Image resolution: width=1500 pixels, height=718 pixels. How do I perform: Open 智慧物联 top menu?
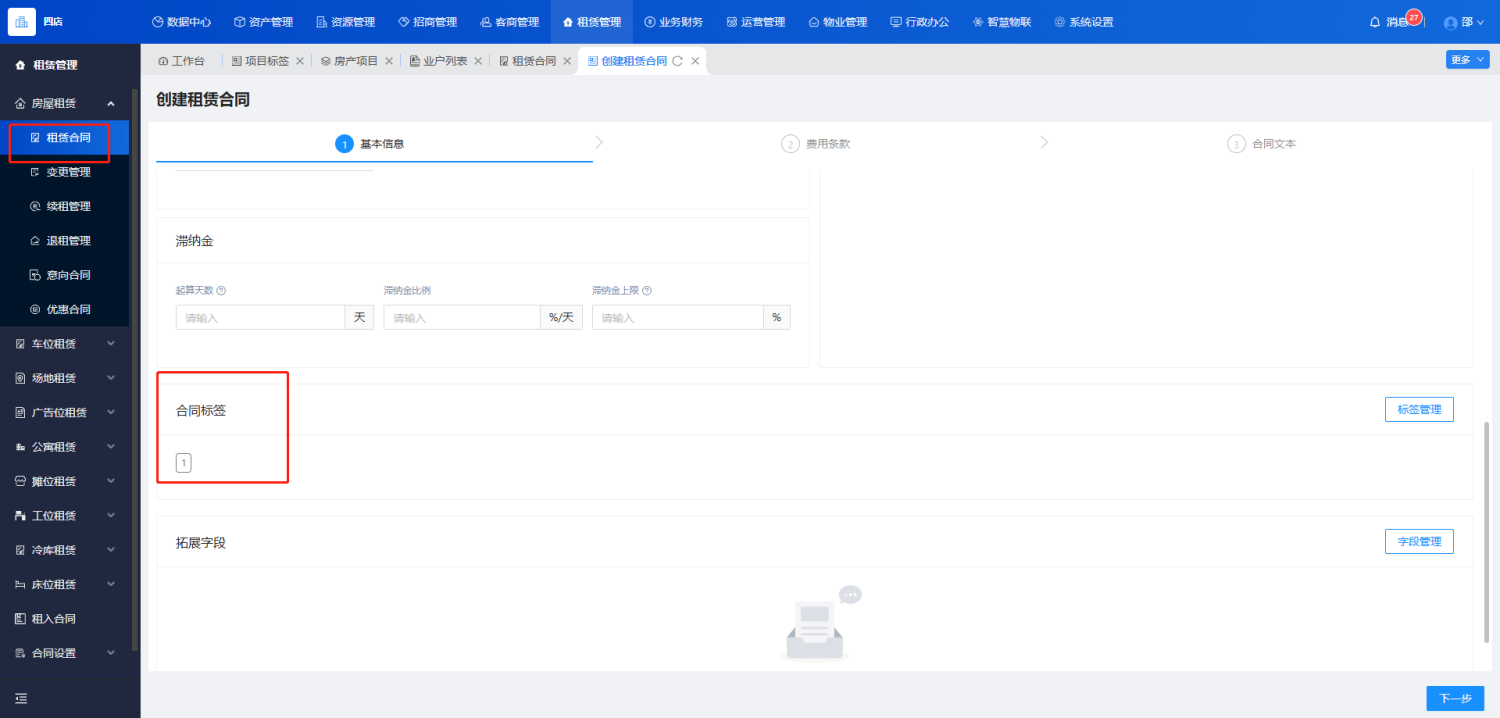tap(1001, 22)
